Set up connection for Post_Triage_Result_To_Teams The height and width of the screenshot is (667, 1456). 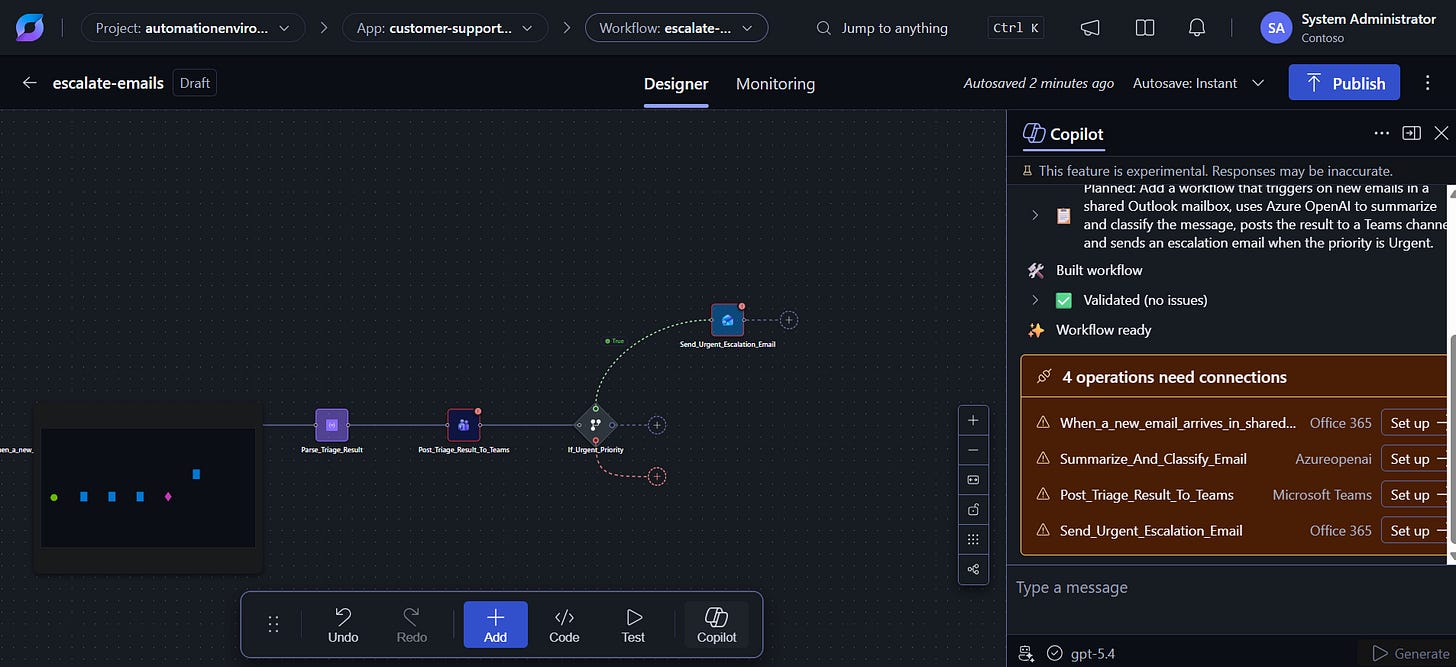click(1415, 495)
